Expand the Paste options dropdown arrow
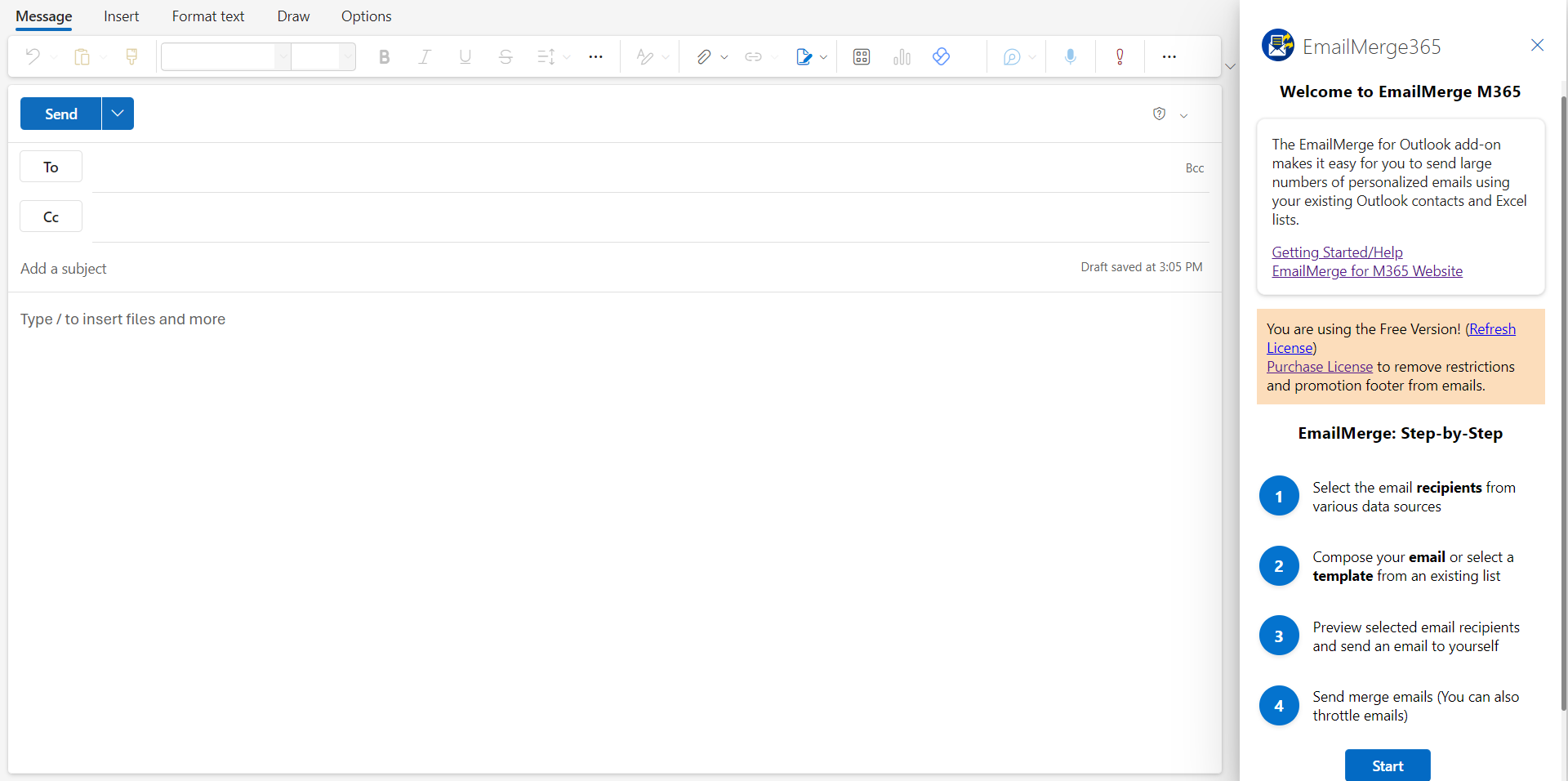This screenshot has height=781, width=1568. 104,57
